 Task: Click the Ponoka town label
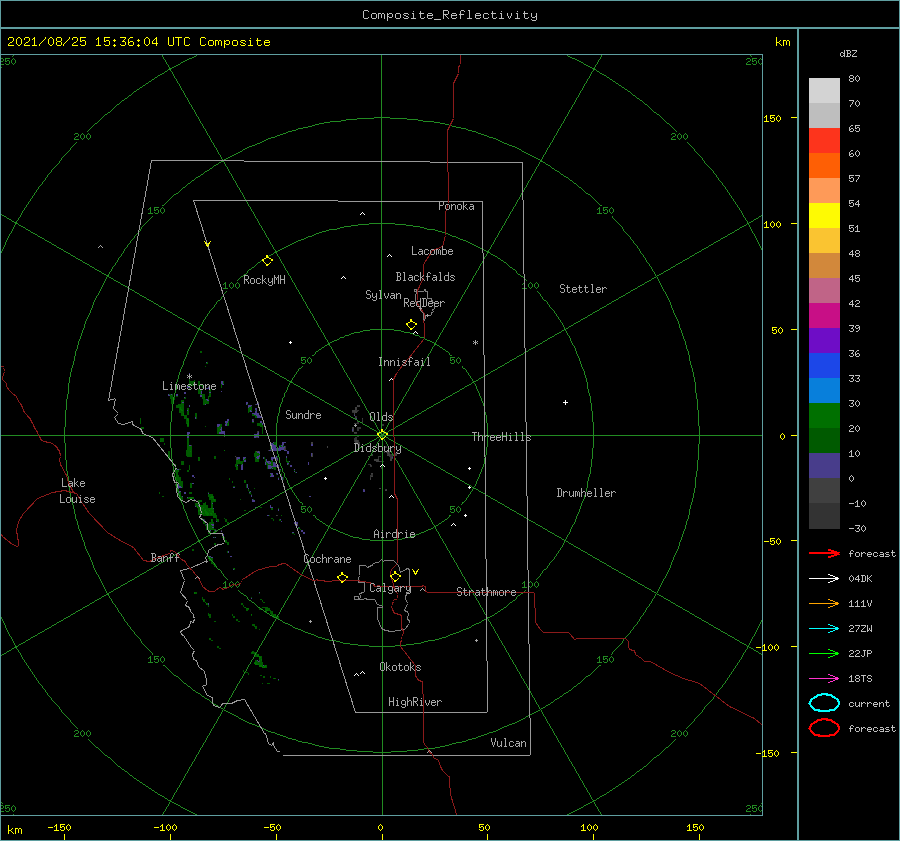(x=456, y=206)
